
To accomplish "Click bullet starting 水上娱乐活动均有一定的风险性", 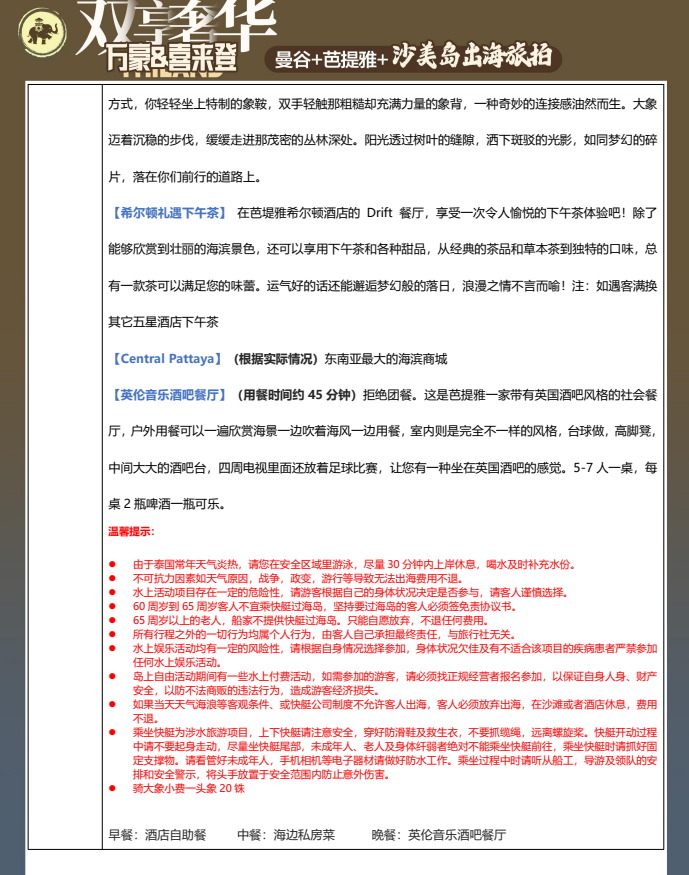I will click(394, 655).
